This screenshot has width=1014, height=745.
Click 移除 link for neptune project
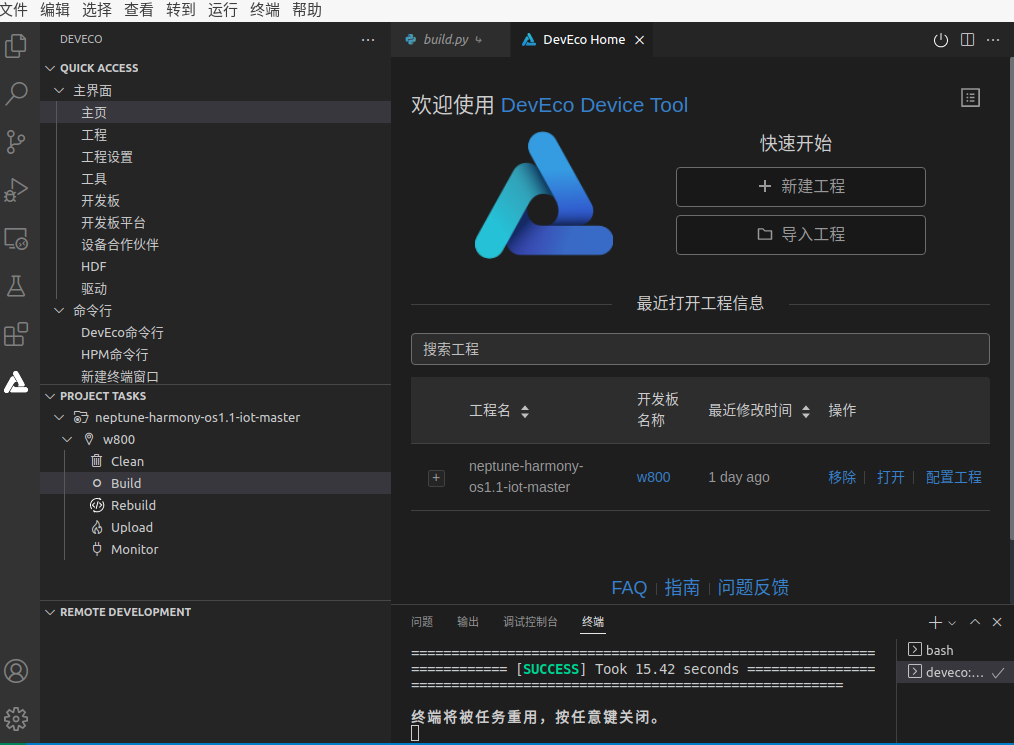842,477
